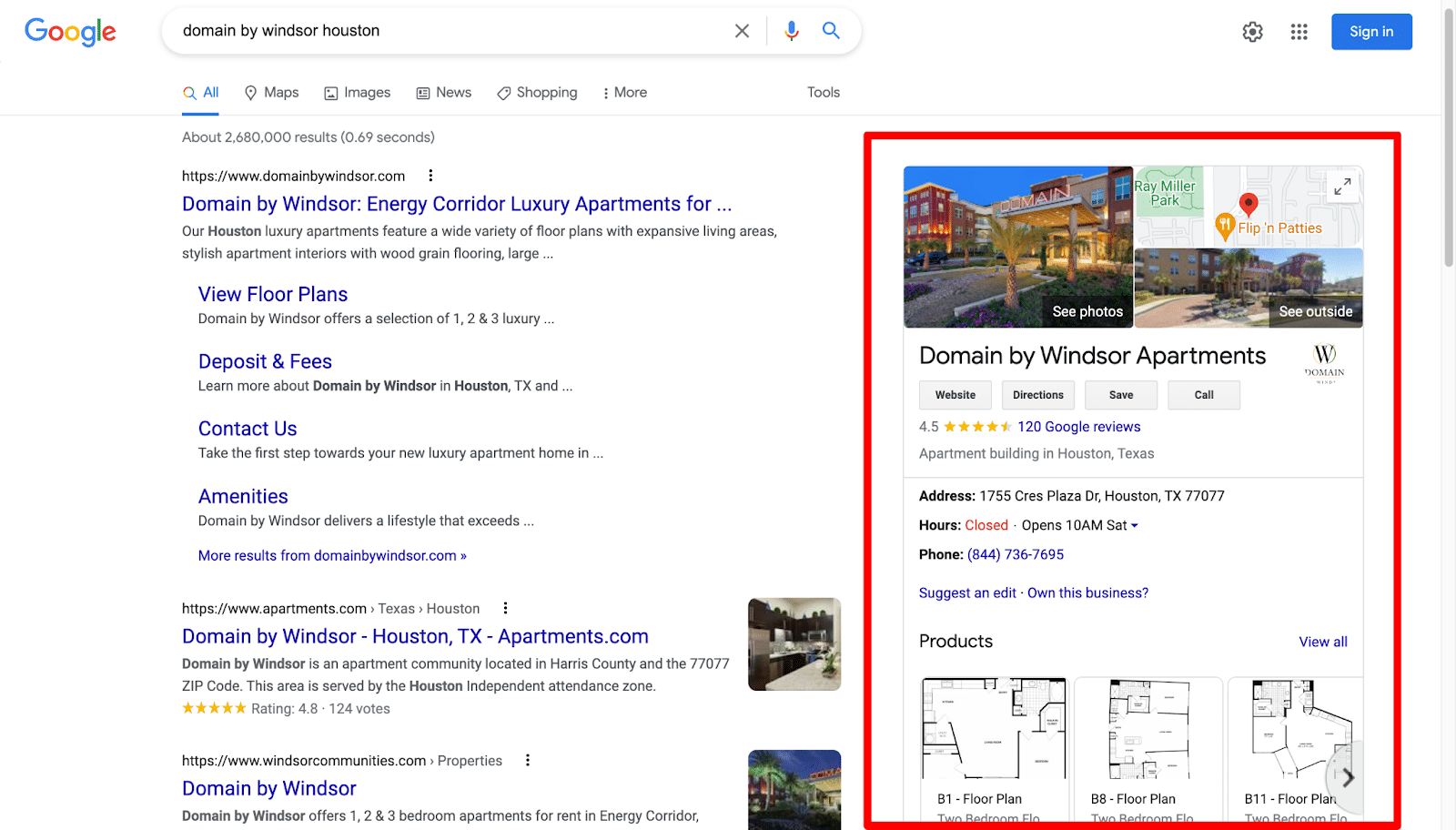Viewport: 1456px width, 830px height.
Task: Click the apartments.com kitchen thumbnail
Action: pos(794,644)
